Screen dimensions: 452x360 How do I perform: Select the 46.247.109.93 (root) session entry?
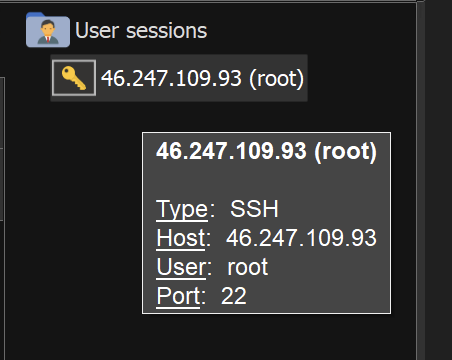pyautogui.click(x=179, y=78)
